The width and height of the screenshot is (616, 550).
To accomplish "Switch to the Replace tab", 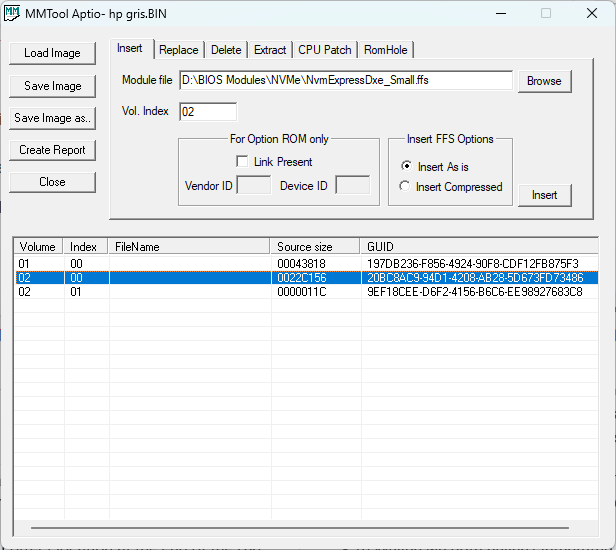I will [x=179, y=50].
